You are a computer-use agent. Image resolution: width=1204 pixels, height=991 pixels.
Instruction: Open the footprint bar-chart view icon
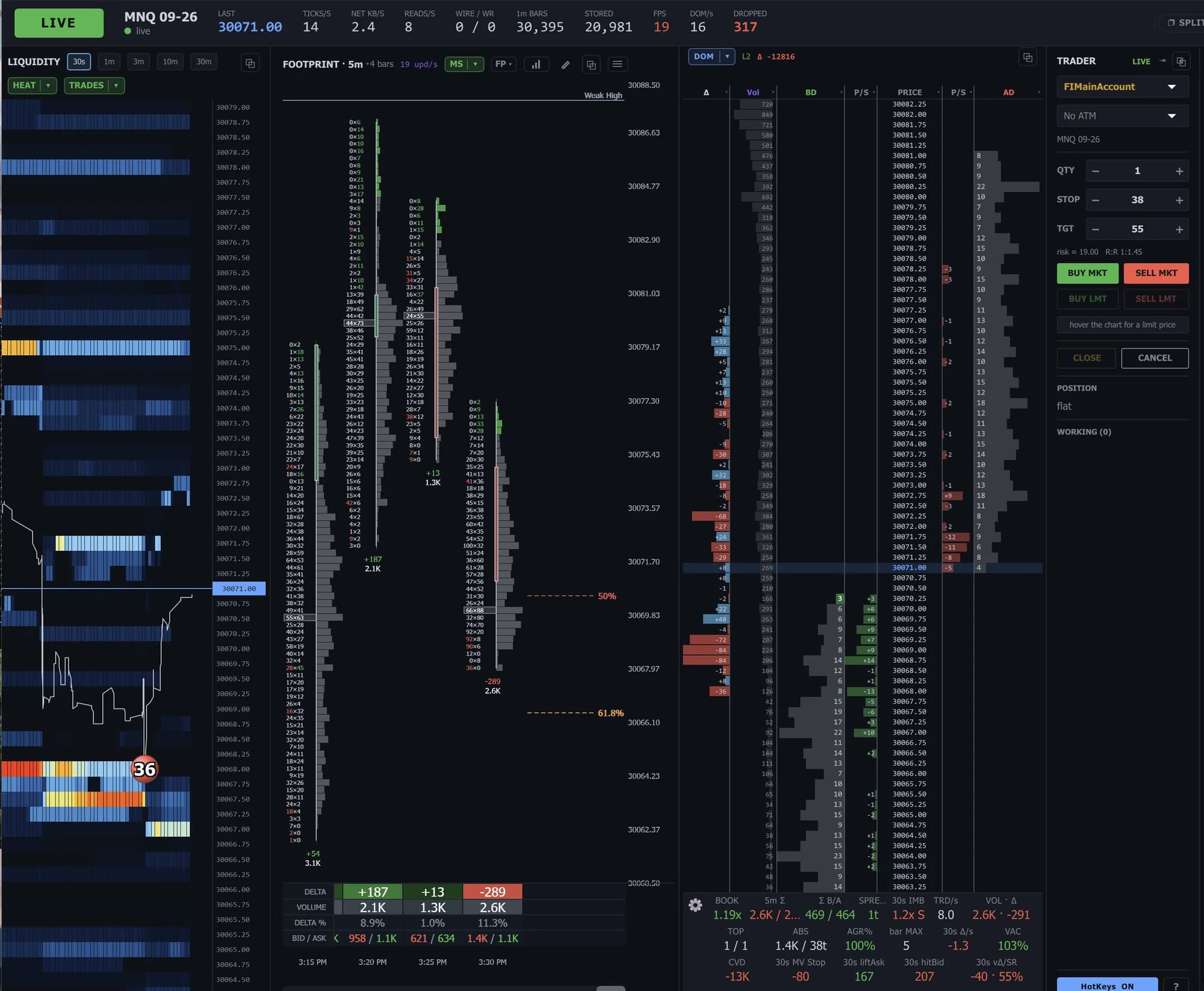[536, 64]
